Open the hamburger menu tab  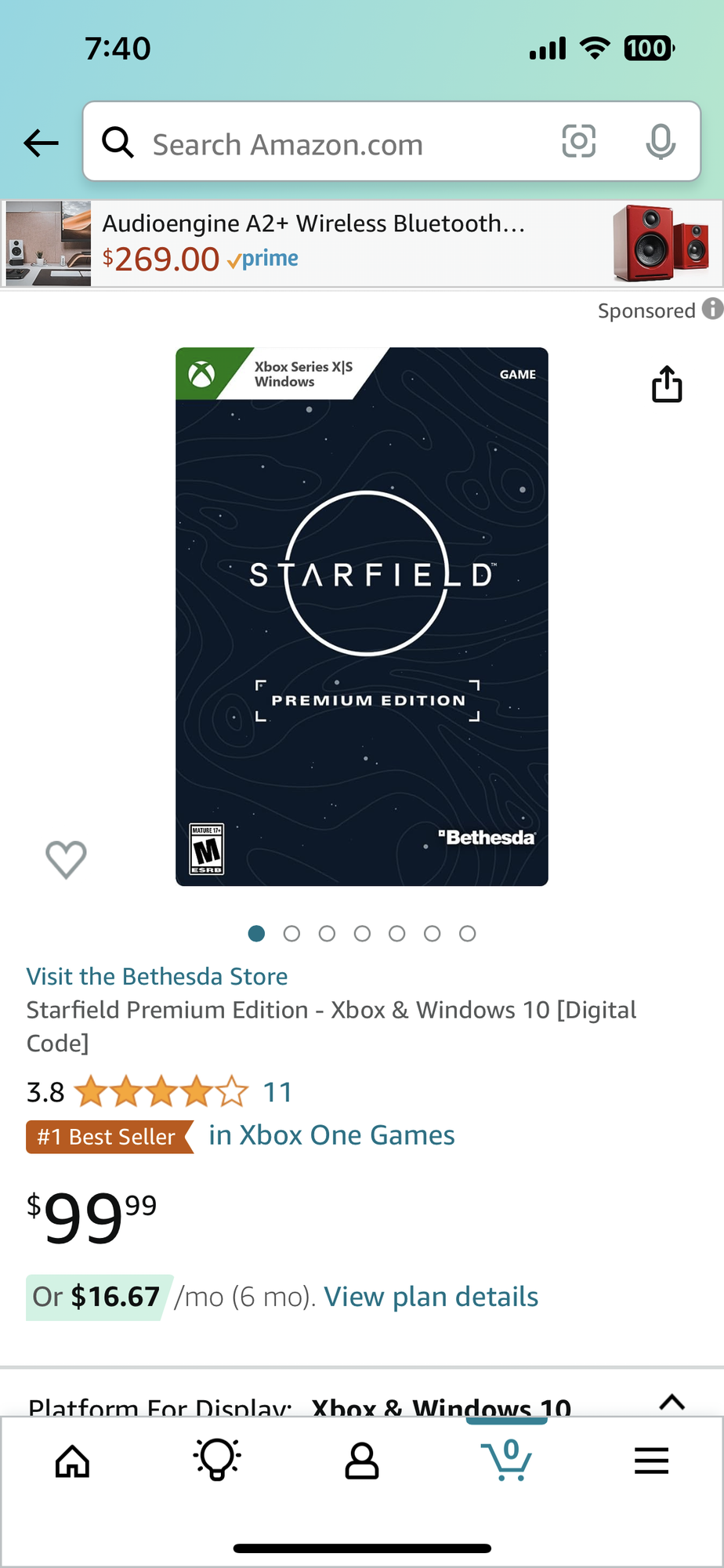coord(651,1461)
